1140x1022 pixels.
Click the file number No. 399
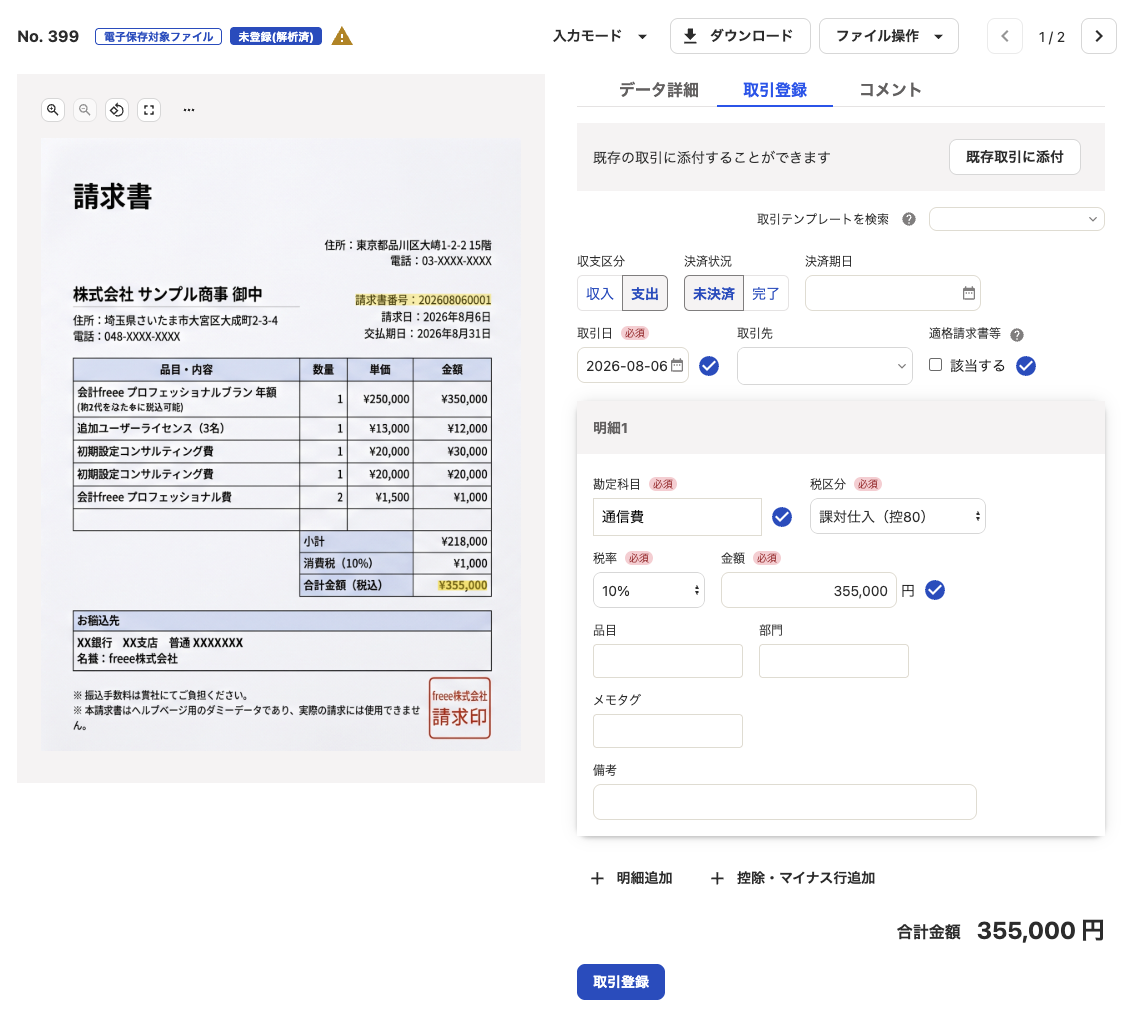[x=48, y=36]
